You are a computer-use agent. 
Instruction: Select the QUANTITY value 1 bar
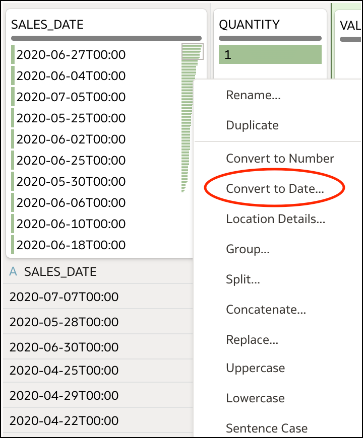click(x=270, y=54)
